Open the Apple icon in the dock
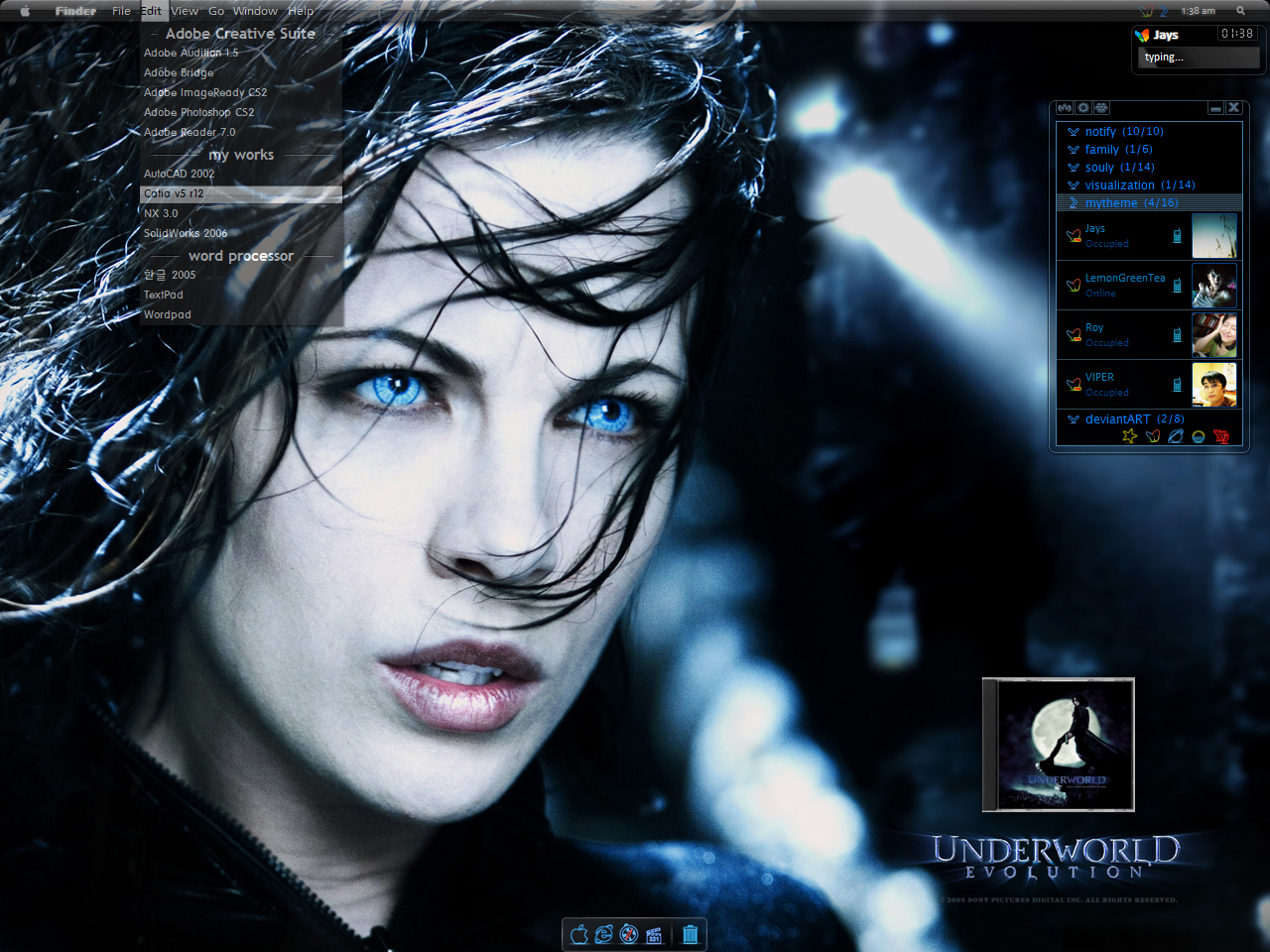Image resolution: width=1270 pixels, height=952 pixels. [x=578, y=933]
